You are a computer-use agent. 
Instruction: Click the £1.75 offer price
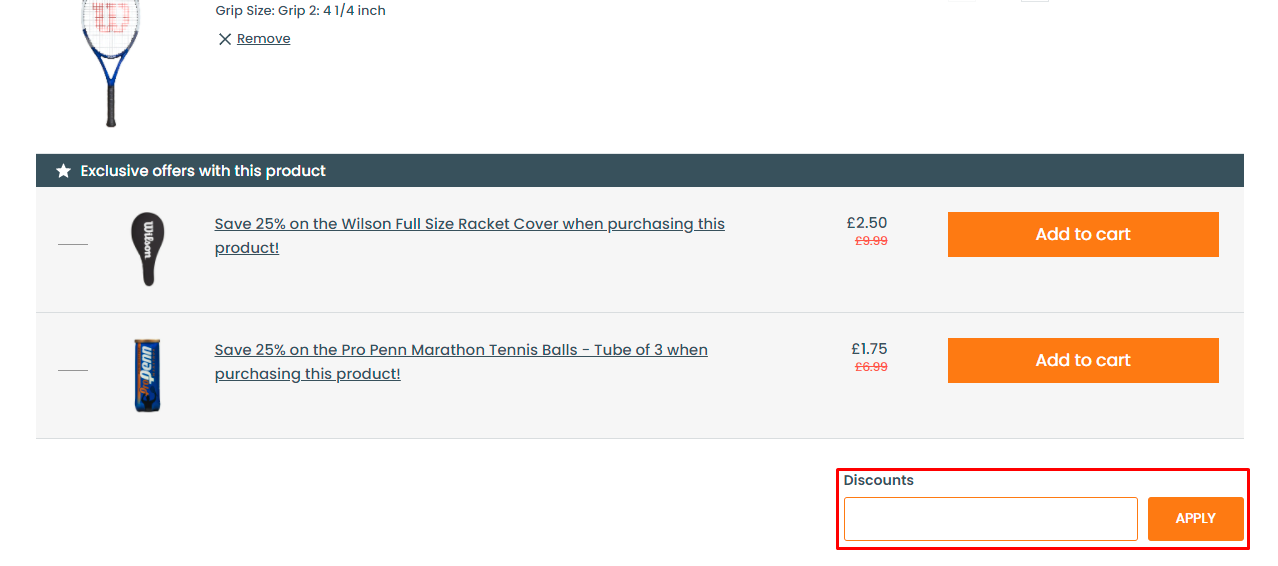pos(868,349)
